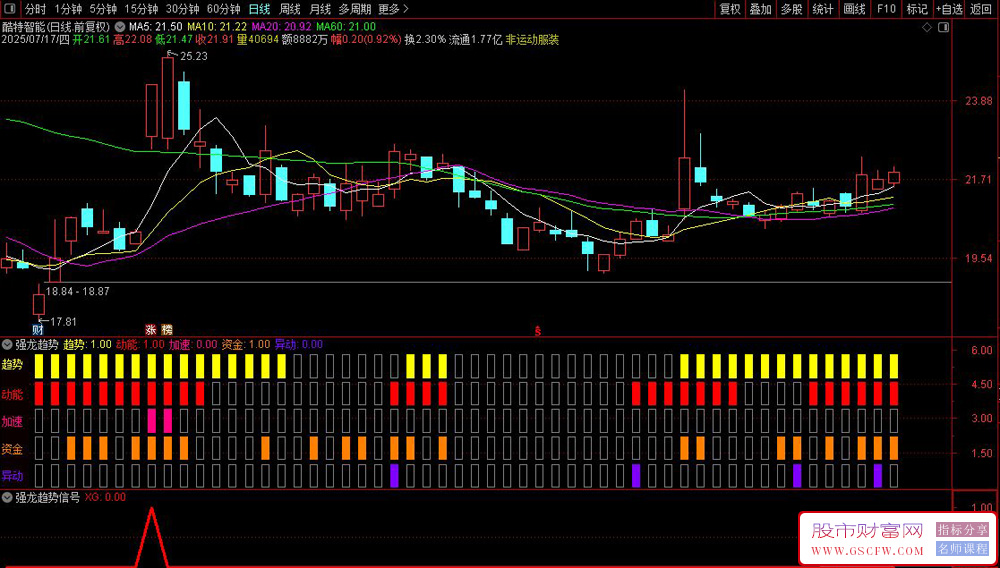The image size is (1000, 568).
Task: Click the 4.50 indicator axis value
Action: point(982,385)
